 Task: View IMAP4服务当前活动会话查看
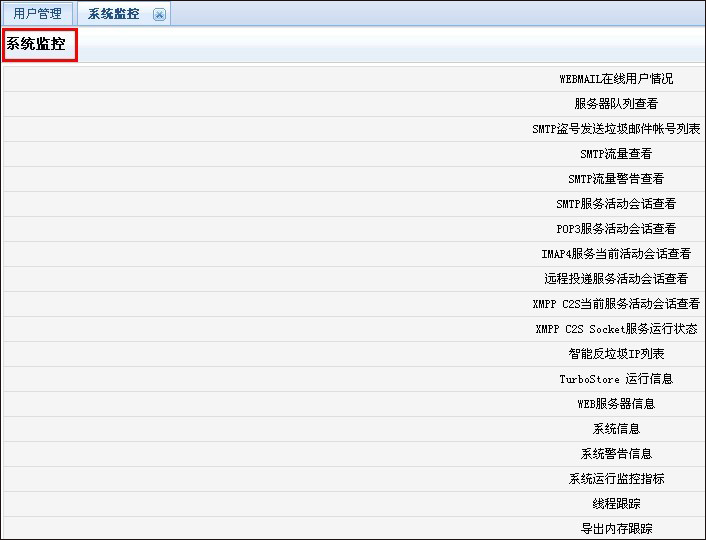pos(616,254)
